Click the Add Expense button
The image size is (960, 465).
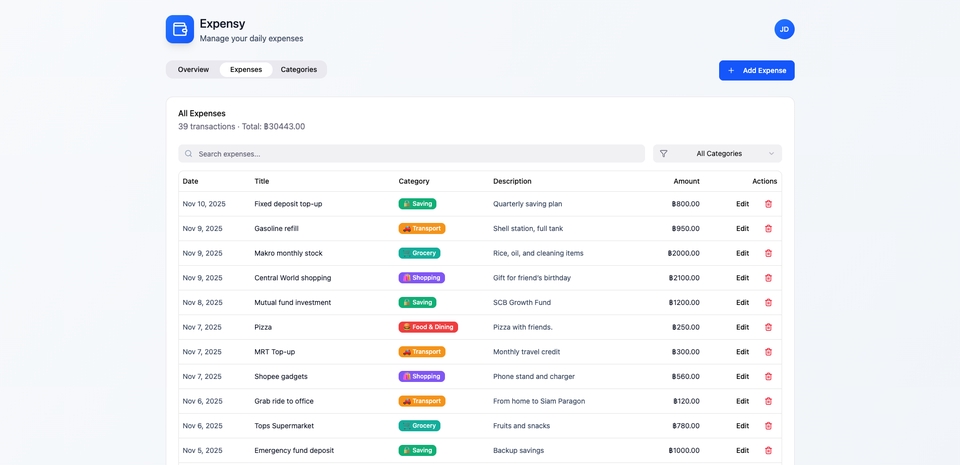[x=756, y=70]
